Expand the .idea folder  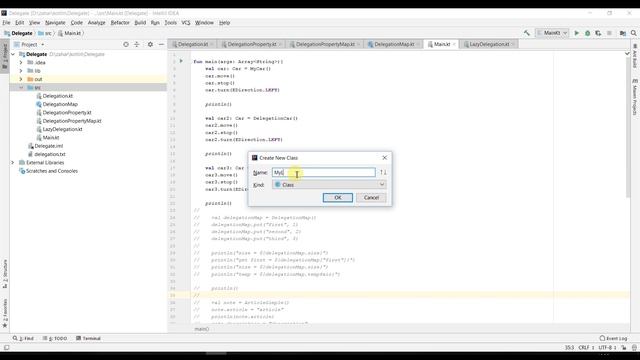(21, 62)
